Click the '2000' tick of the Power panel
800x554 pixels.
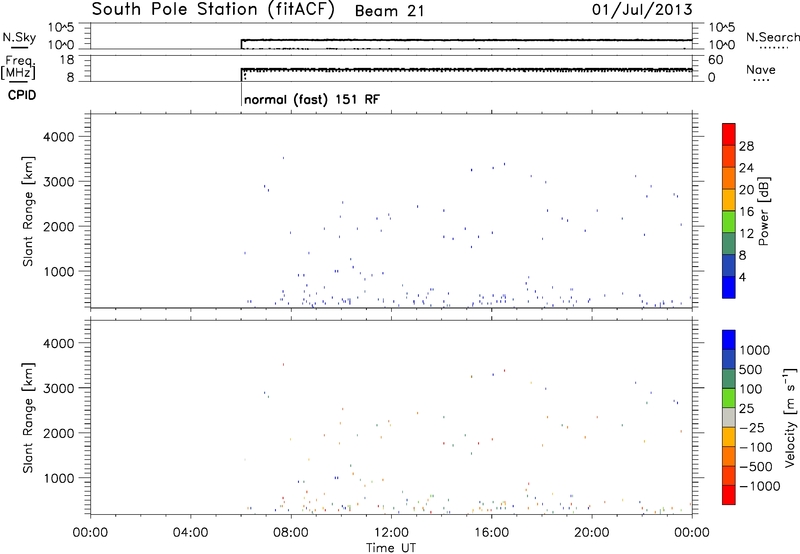coord(59,226)
